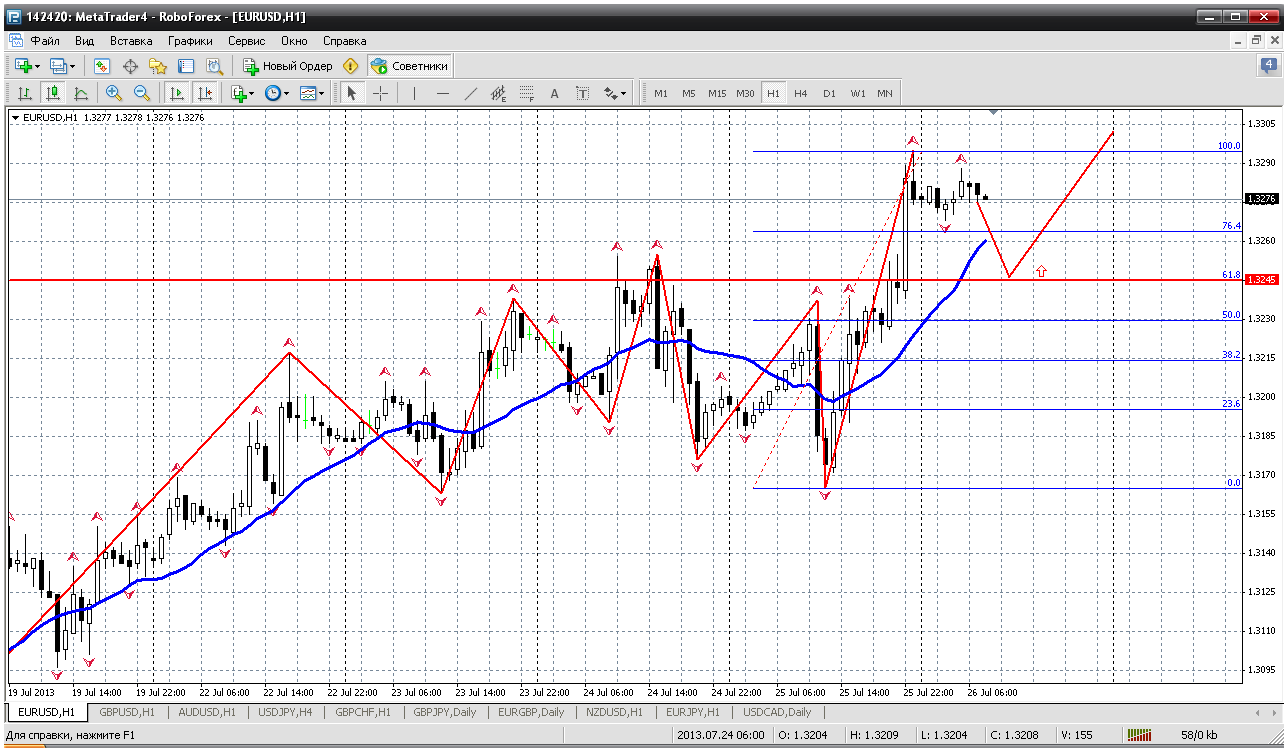
Task: Set timeframe to M1
Action: tap(661, 93)
